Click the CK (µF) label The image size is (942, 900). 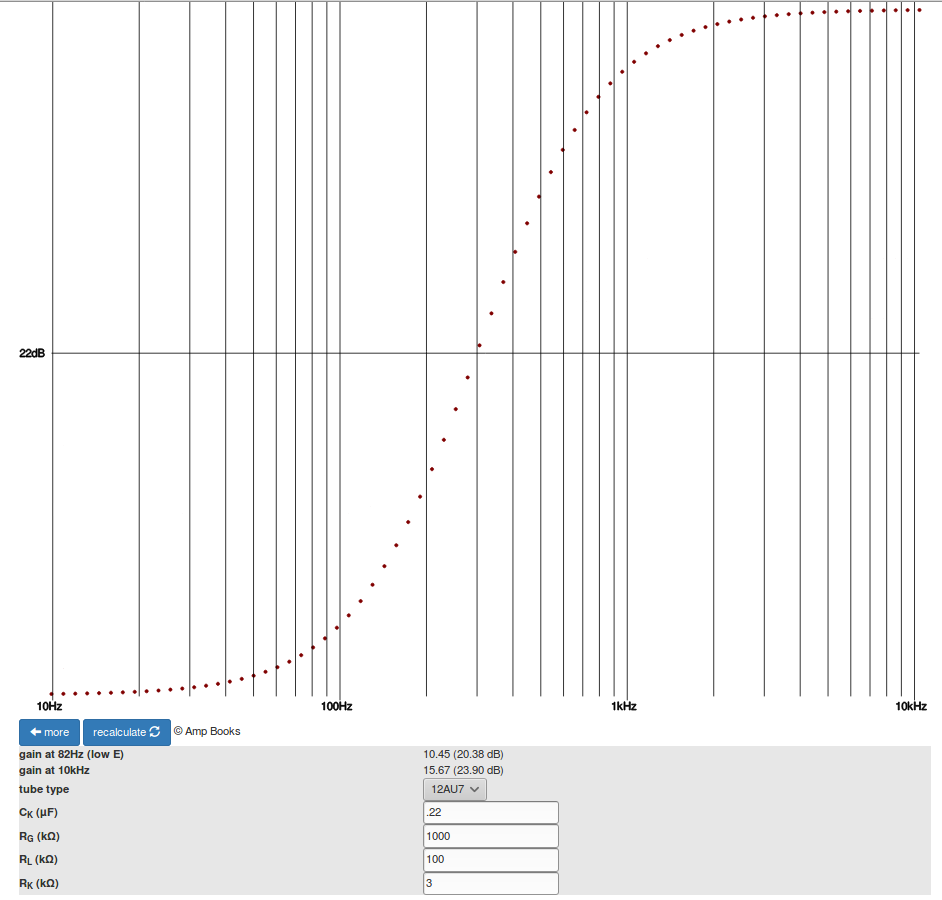coord(38,813)
